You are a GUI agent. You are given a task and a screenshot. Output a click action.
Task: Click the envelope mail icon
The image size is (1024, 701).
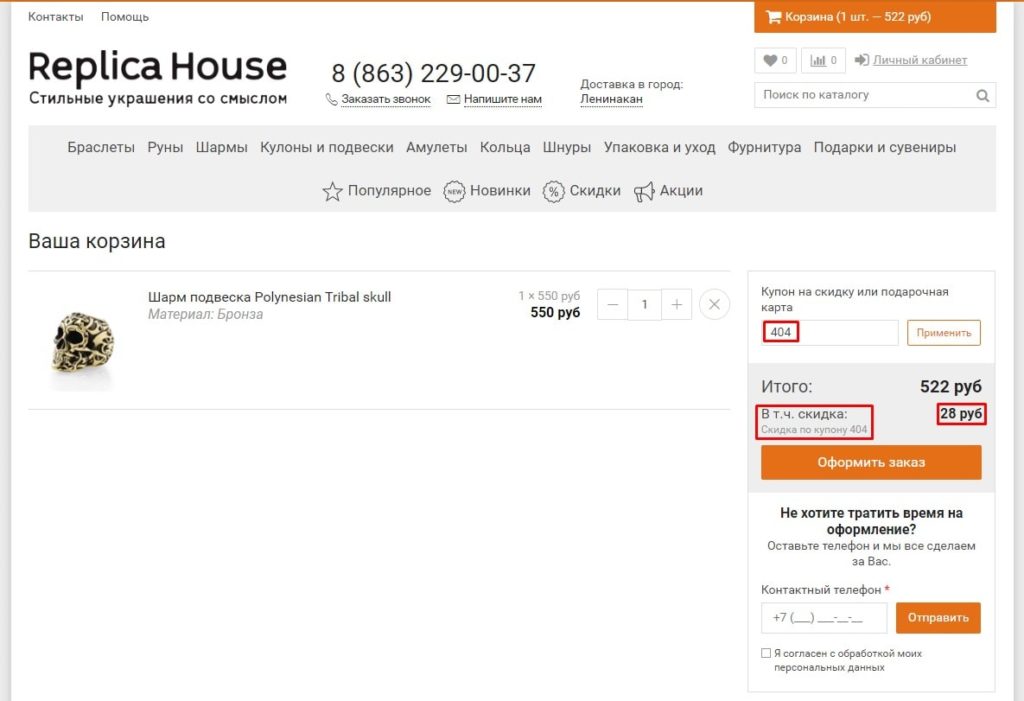453,99
